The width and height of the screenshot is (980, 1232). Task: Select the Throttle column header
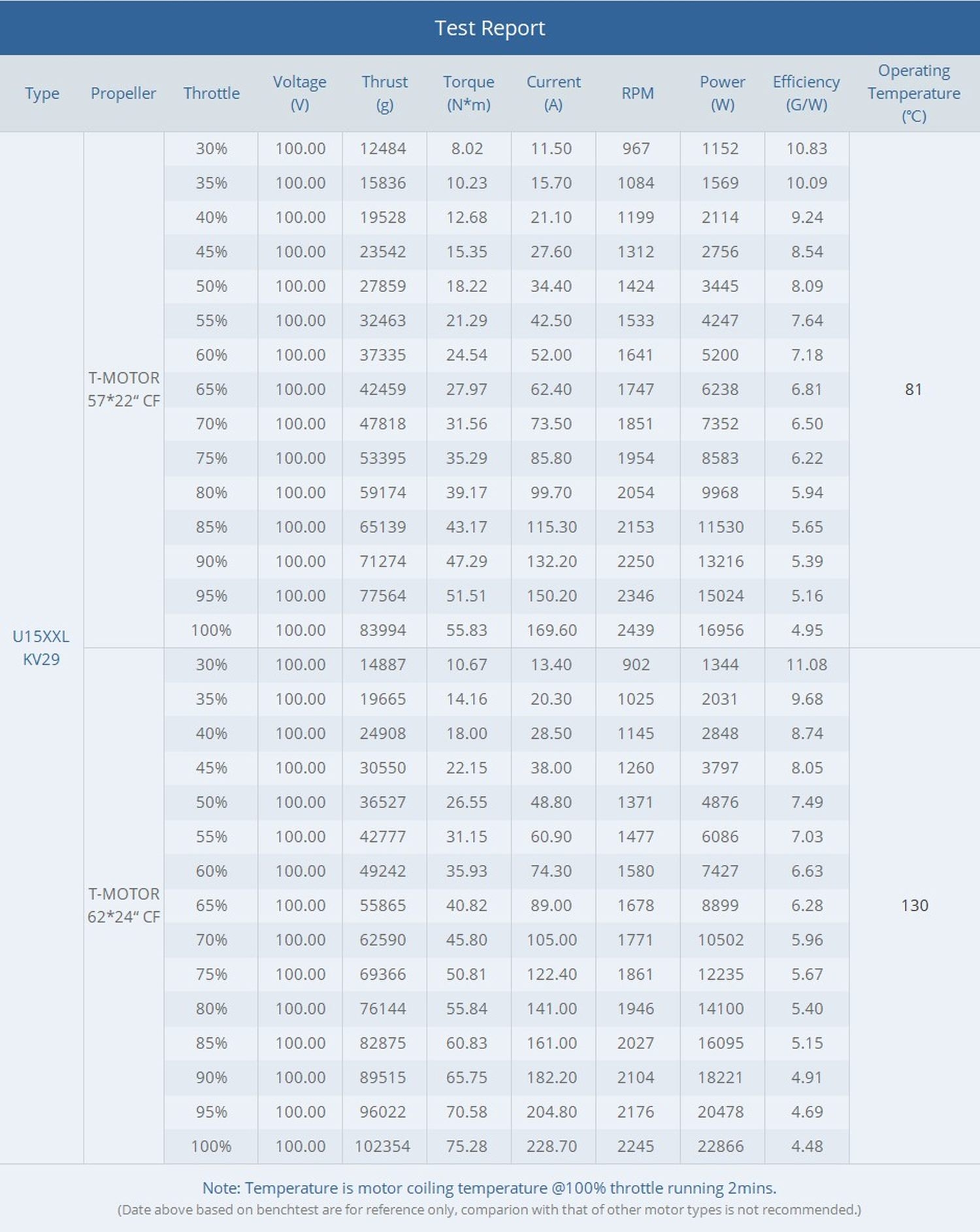pos(211,93)
